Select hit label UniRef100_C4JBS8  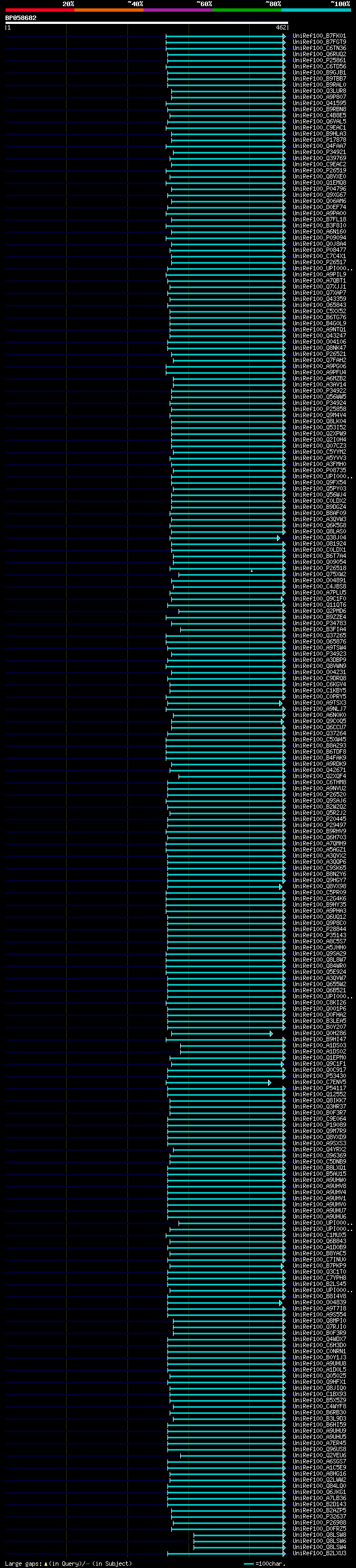[x=319, y=586]
